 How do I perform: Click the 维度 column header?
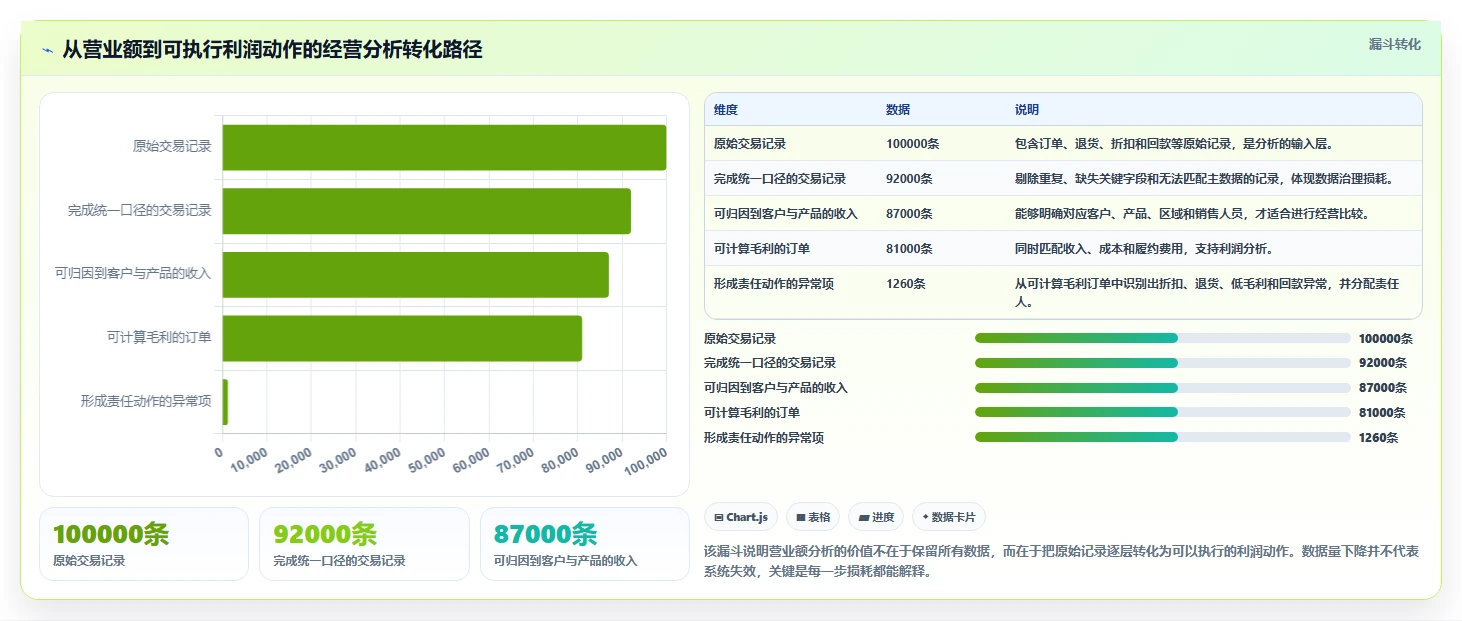coord(726,110)
